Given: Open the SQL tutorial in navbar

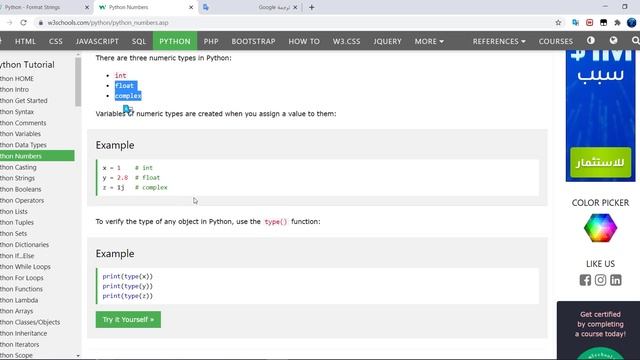Looking at the screenshot, I should [139, 41].
